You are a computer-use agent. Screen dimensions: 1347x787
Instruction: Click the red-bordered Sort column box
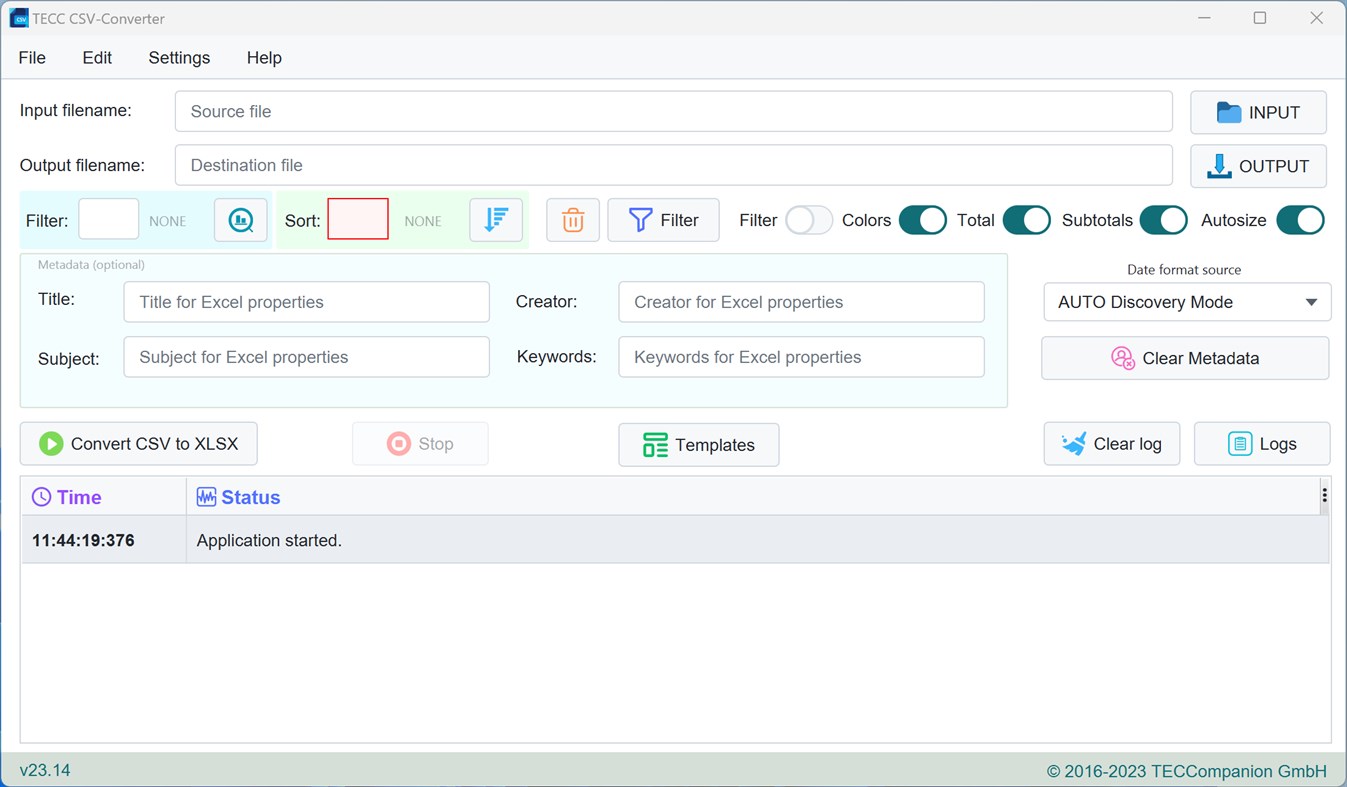click(x=358, y=219)
